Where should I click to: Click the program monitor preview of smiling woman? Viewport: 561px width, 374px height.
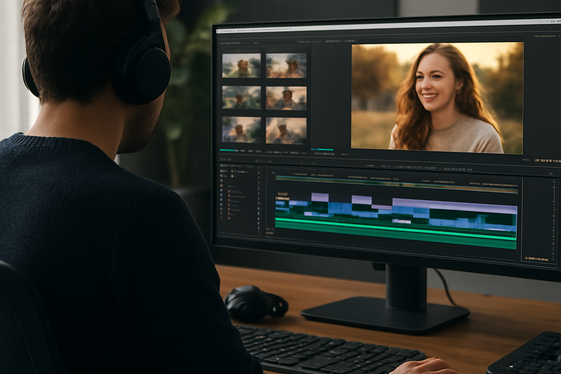437,98
